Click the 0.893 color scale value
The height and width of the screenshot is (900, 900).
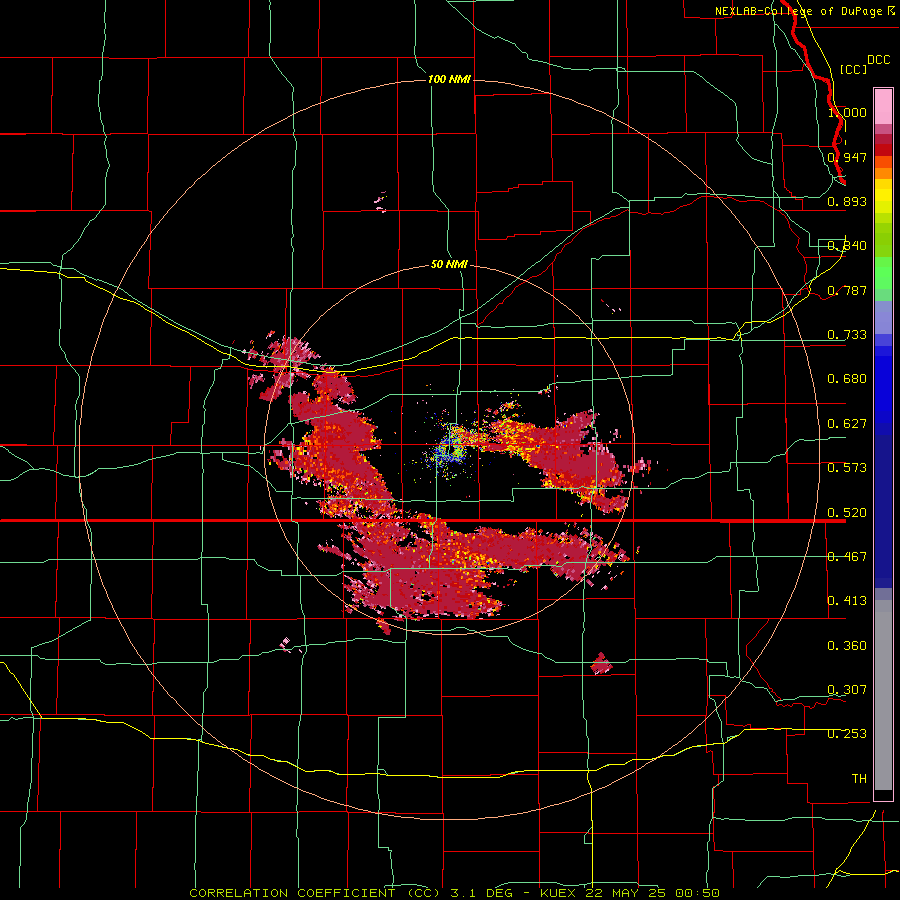(x=847, y=201)
